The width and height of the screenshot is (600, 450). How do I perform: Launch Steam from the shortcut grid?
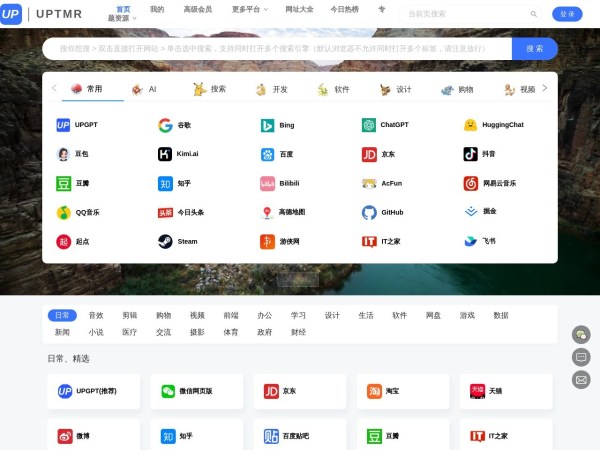coord(165,241)
